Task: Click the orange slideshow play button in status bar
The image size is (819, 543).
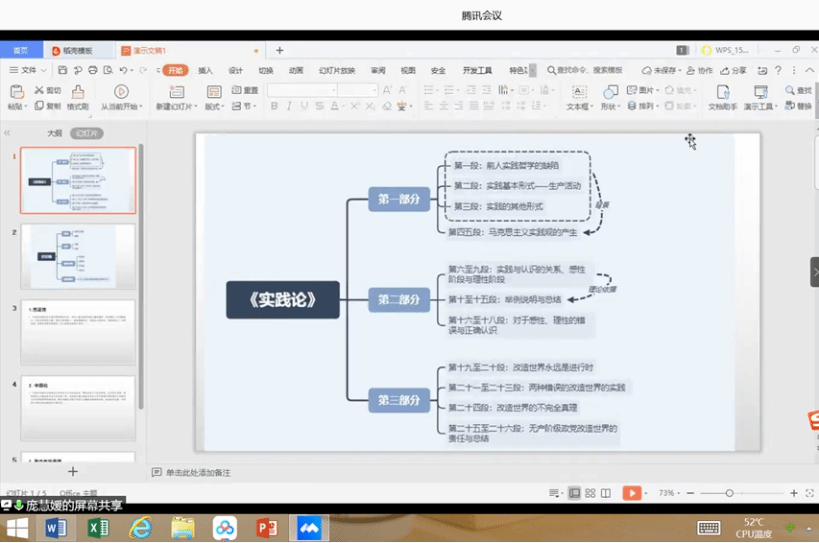Action: tap(631, 493)
